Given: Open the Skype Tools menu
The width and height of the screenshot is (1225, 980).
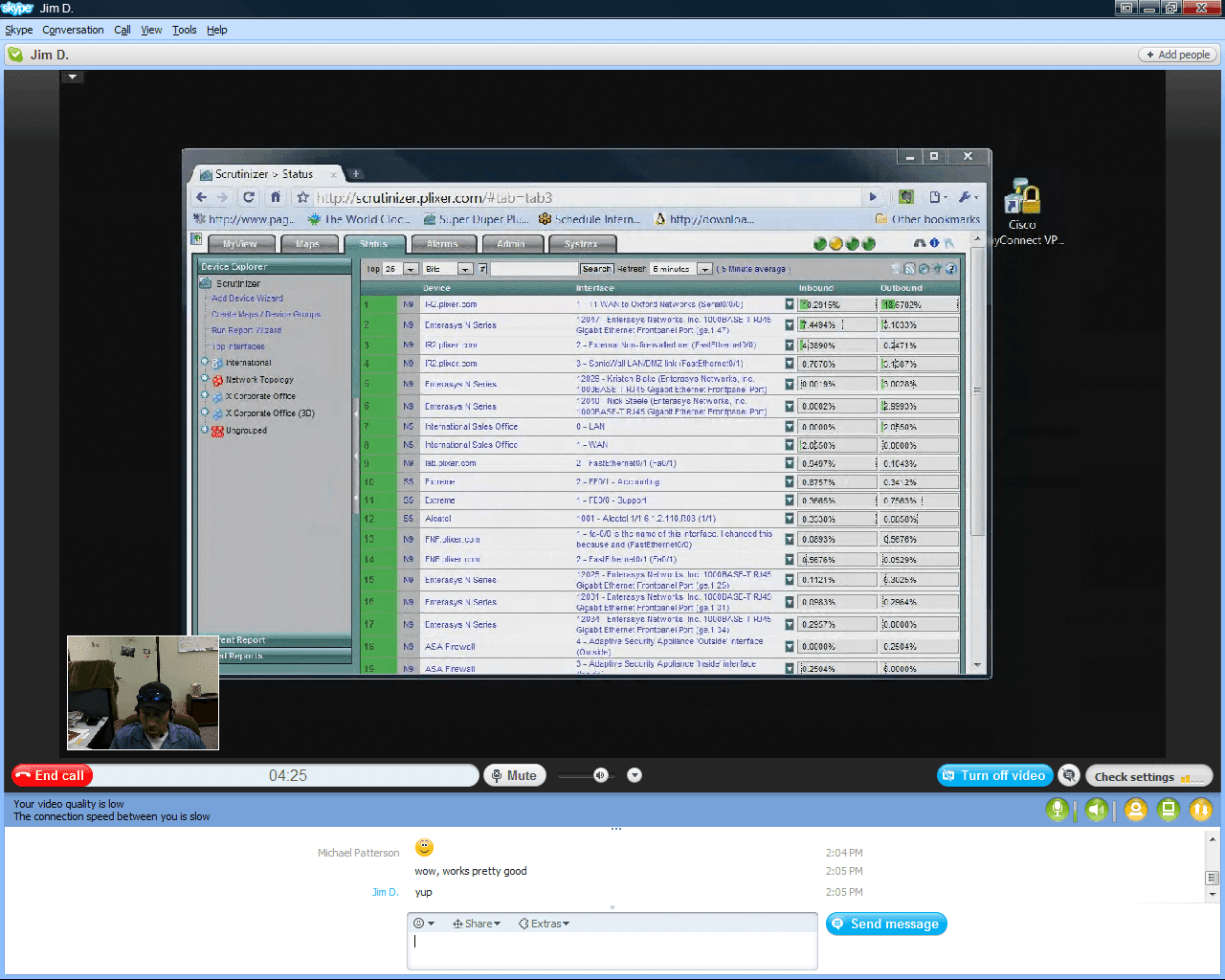Looking at the screenshot, I should tap(184, 30).
